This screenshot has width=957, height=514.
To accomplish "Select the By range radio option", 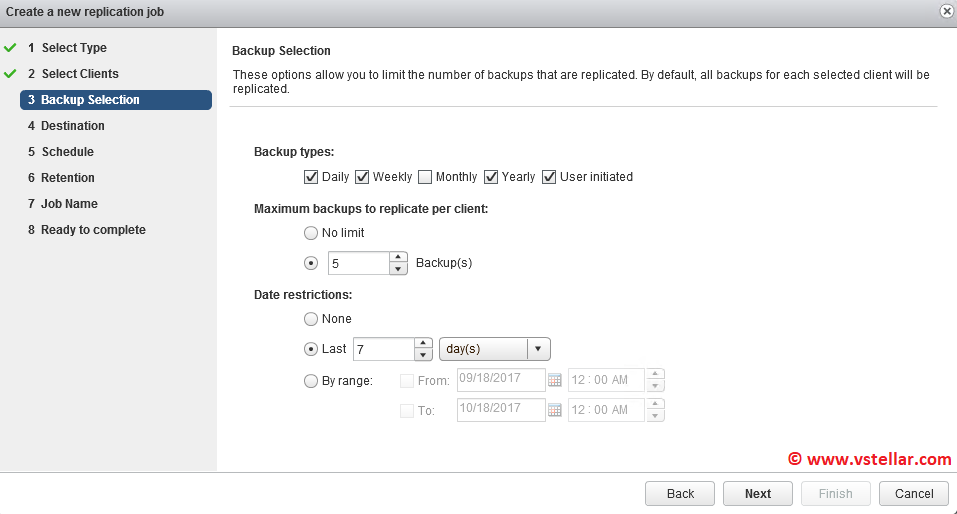I will [x=311, y=380].
